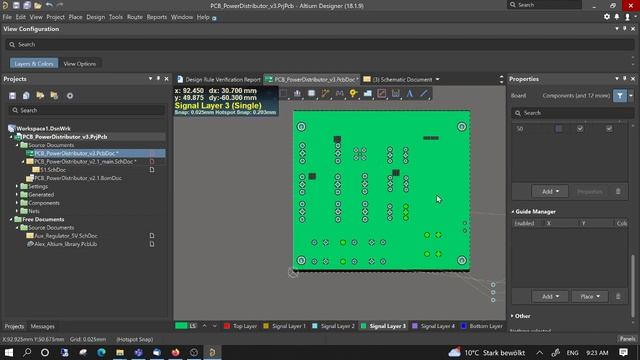Click the undo arrow in title bar
The height and width of the screenshot is (360, 640).
pos(49,5)
